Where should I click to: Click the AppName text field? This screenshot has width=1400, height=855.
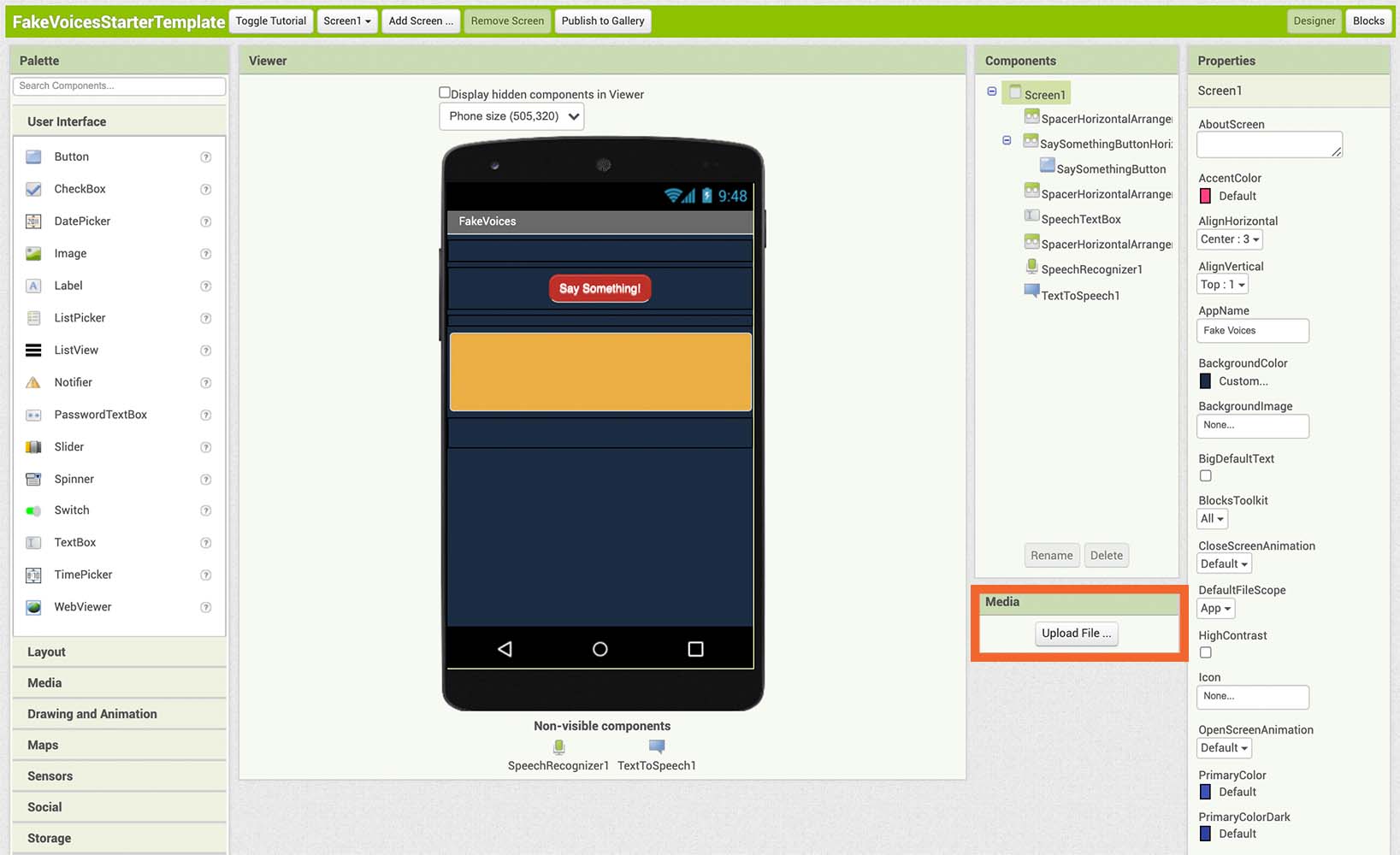pyautogui.click(x=1253, y=331)
